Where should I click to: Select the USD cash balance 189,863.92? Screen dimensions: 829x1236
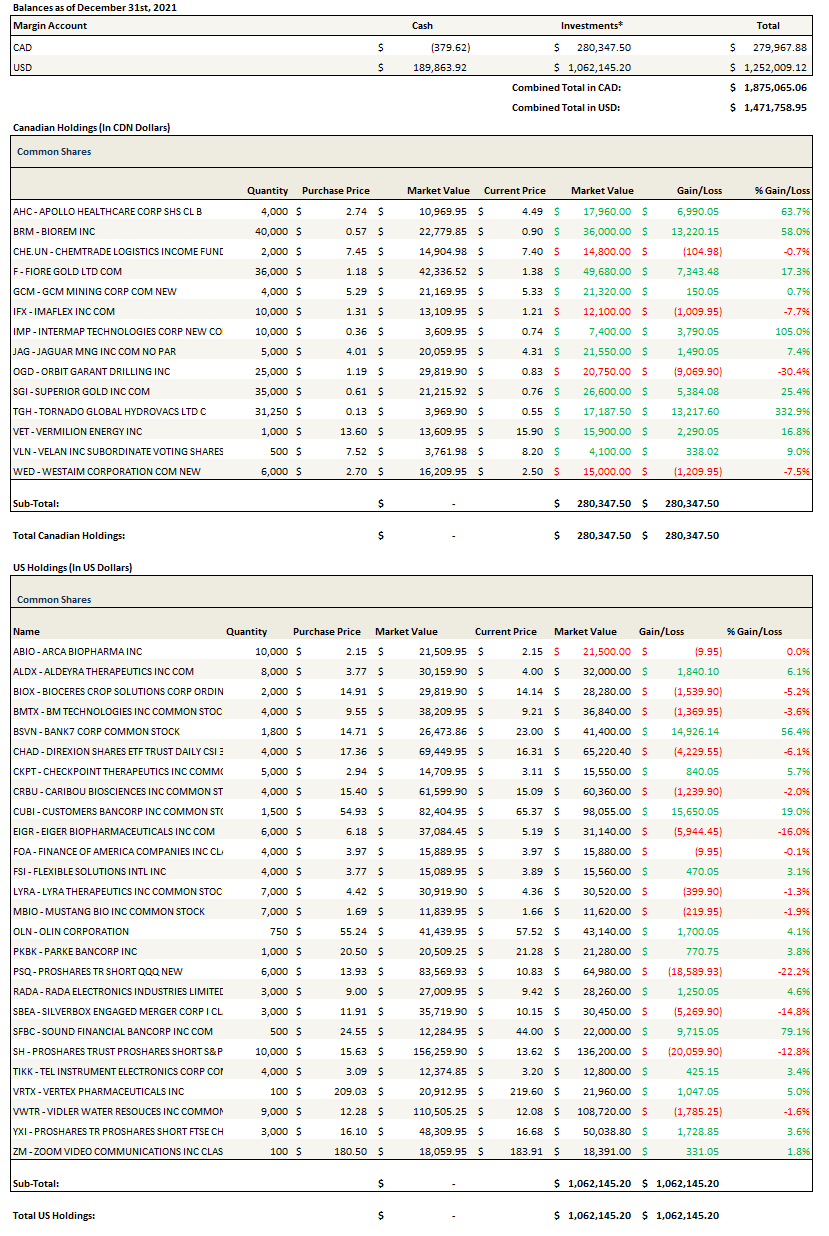point(438,67)
